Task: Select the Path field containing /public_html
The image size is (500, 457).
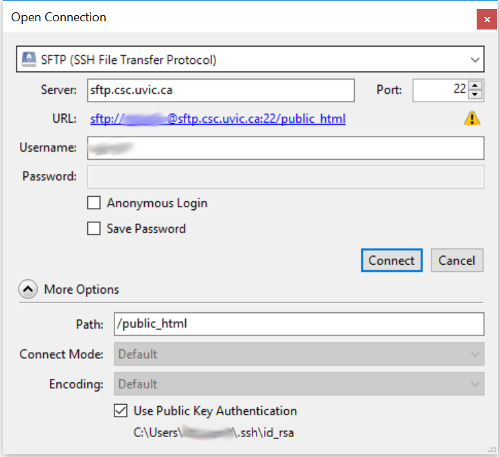Action: [x=299, y=324]
